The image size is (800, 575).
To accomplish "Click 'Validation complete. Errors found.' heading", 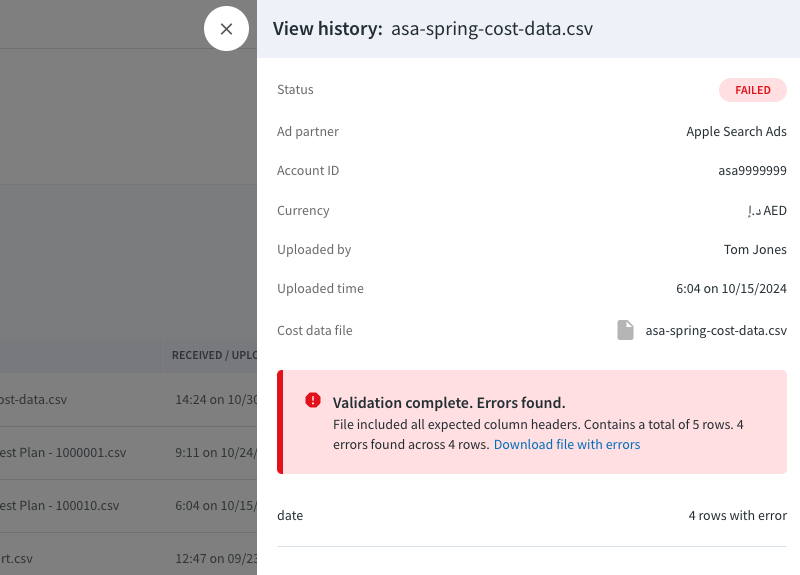I will [x=449, y=403].
